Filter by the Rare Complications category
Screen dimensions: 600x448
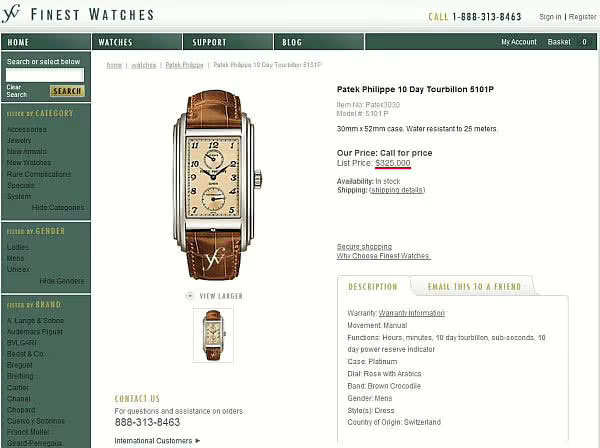[x=39, y=174]
